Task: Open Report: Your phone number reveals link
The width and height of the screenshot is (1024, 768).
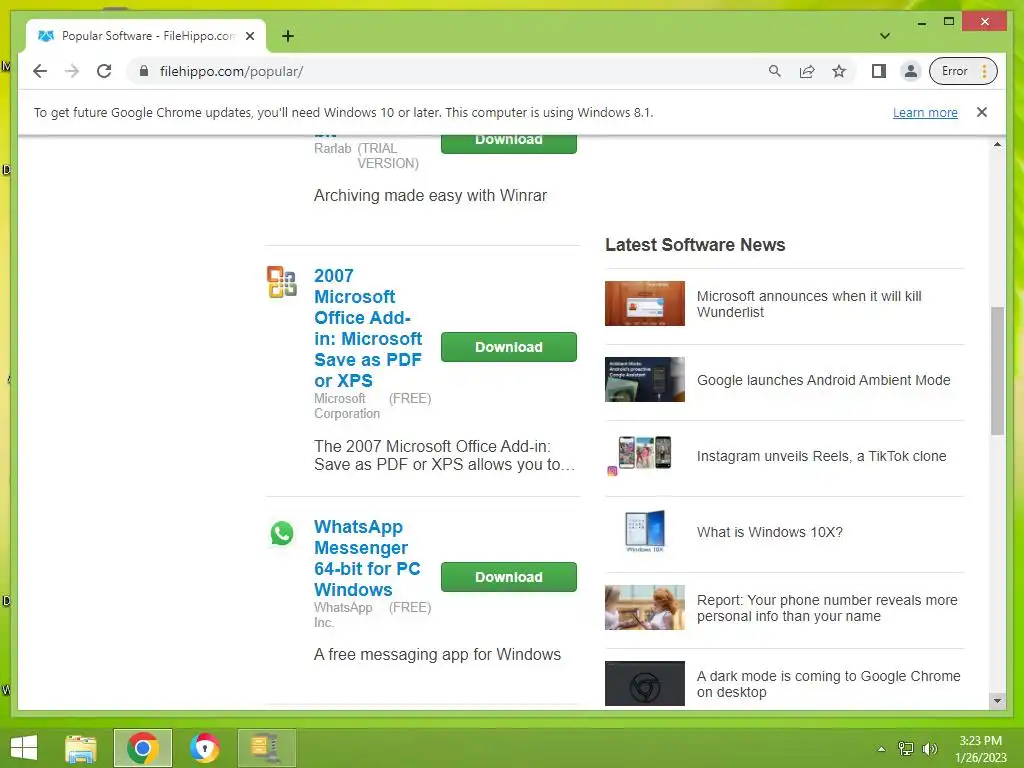Action: 827,608
